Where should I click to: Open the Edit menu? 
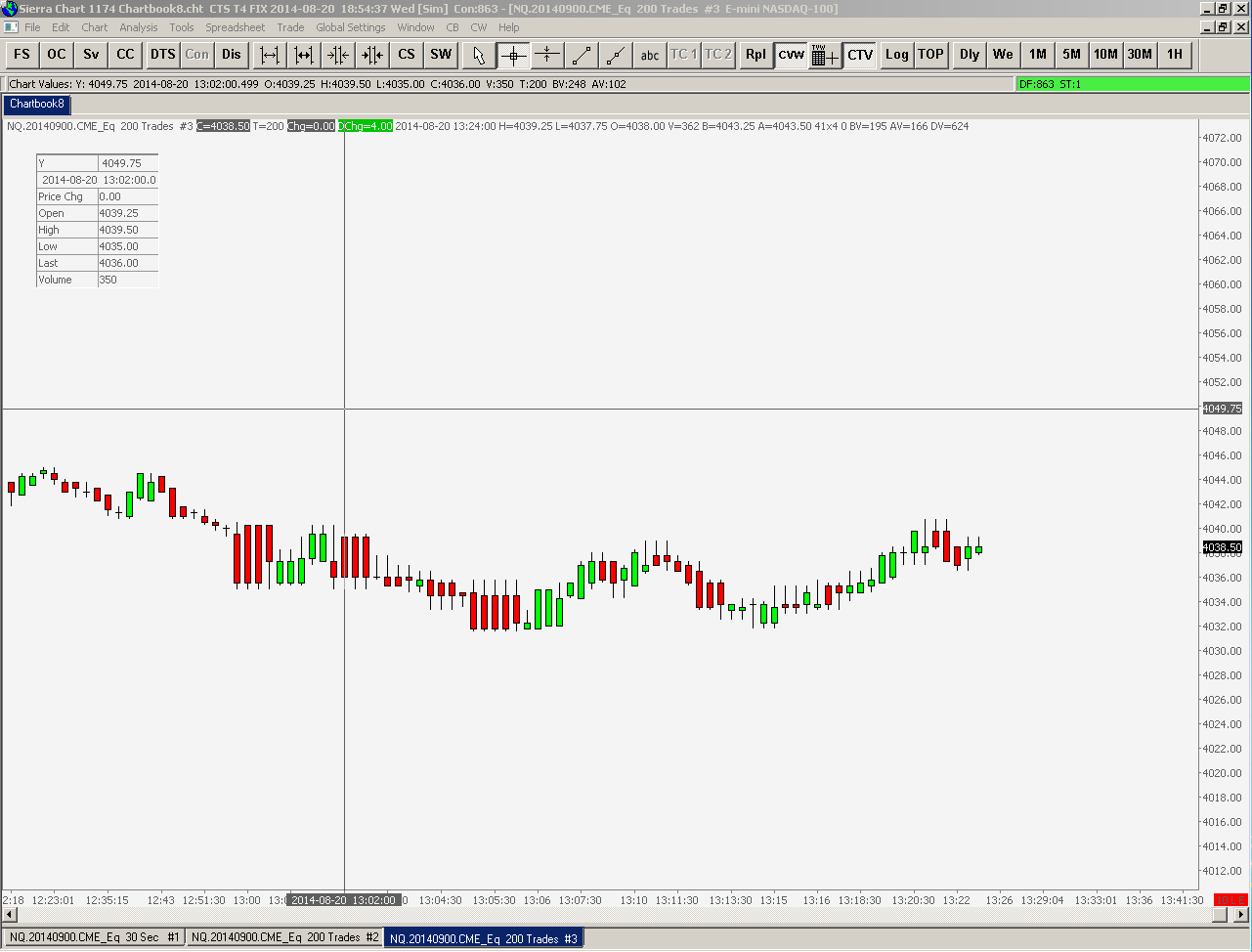tap(61, 27)
